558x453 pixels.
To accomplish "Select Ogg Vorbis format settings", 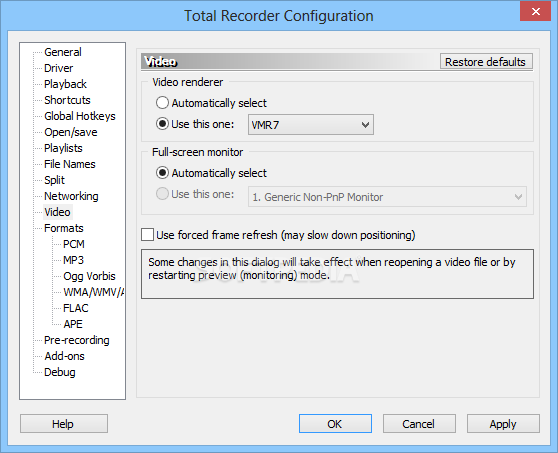I will [x=89, y=276].
